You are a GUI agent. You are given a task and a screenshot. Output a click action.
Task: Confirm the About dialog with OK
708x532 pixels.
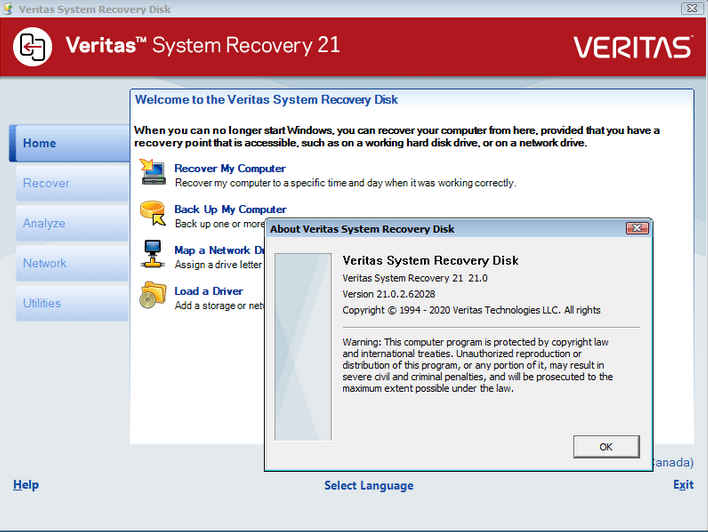[606, 447]
